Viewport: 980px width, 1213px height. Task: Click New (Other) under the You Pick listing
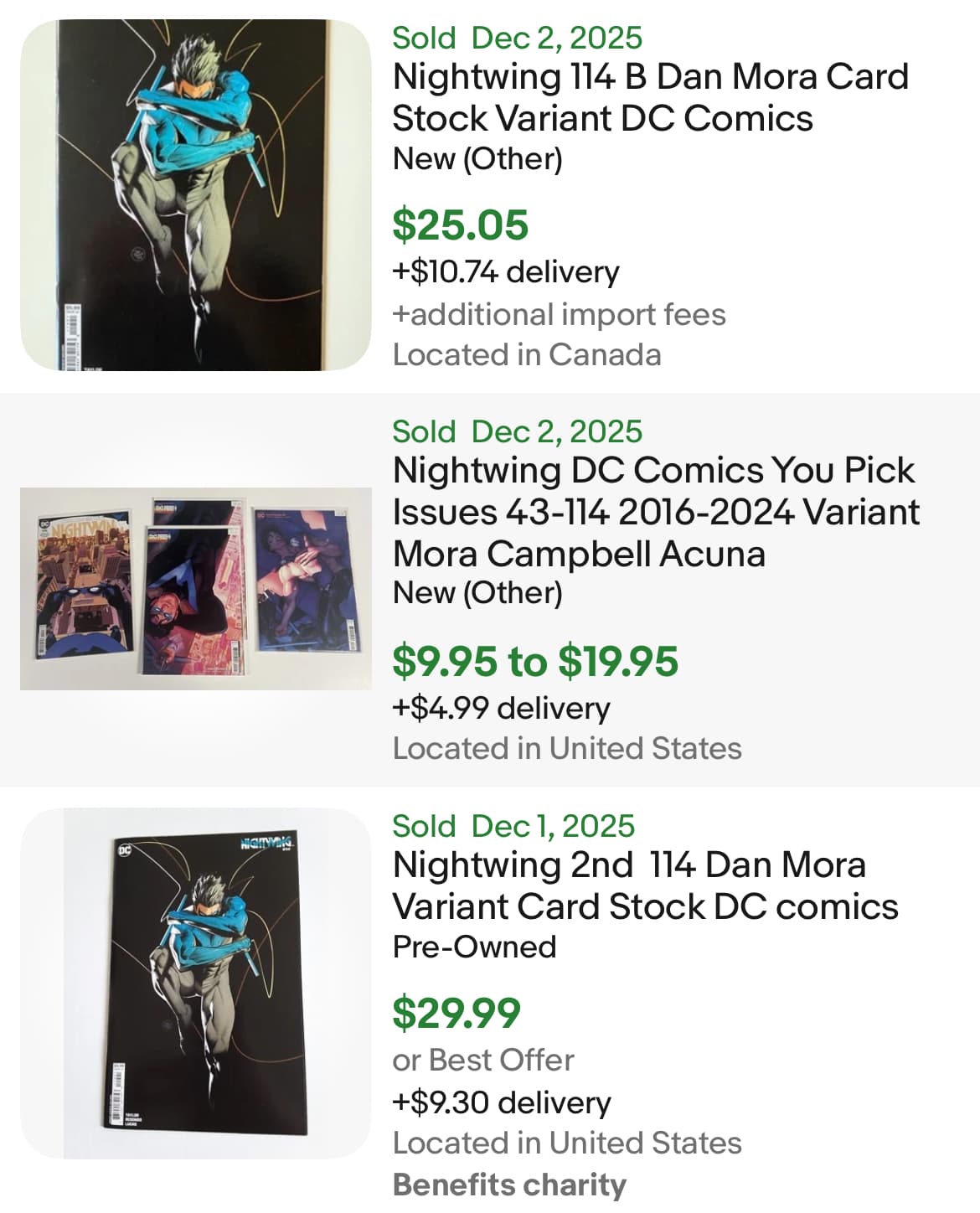point(477,592)
